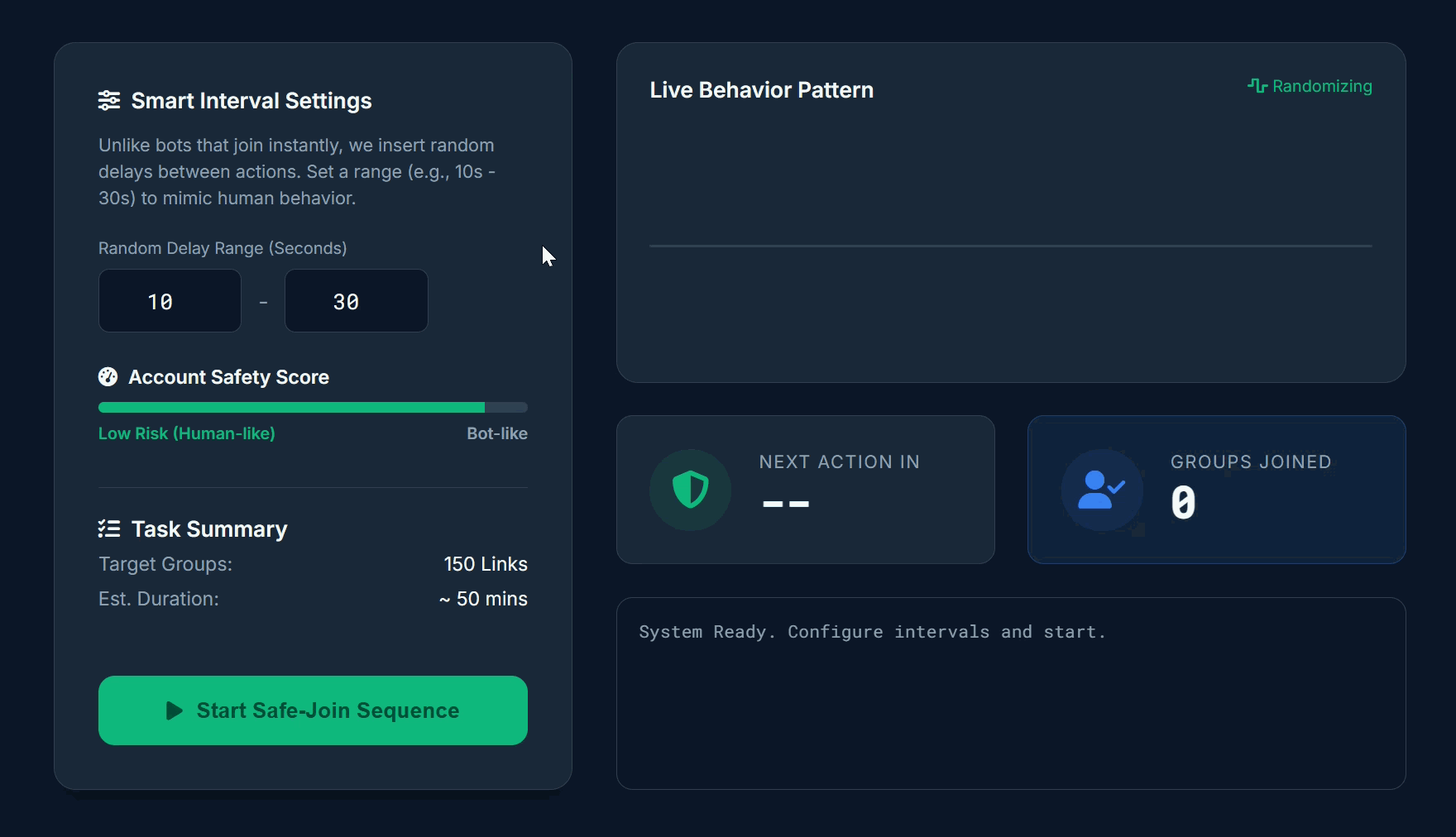
Task: Click the Next Action In countdown card
Action: (x=806, y=490)
